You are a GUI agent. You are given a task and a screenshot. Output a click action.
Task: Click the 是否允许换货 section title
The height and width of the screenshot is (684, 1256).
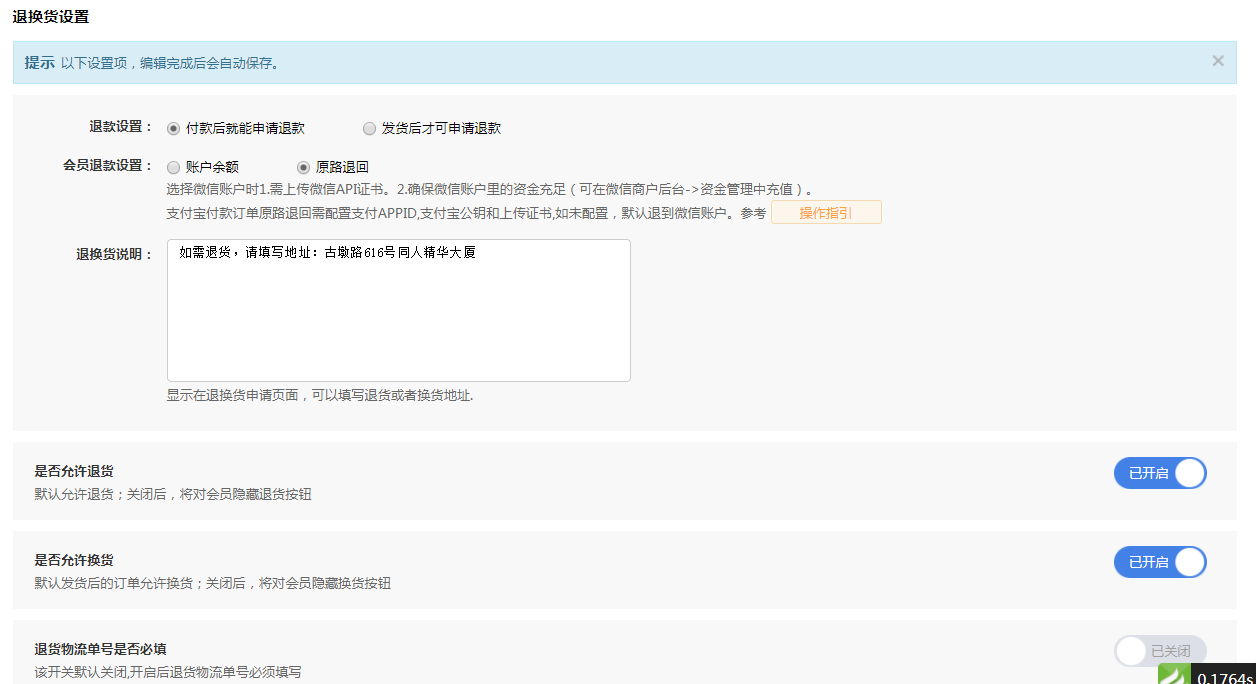click(74, 560)
